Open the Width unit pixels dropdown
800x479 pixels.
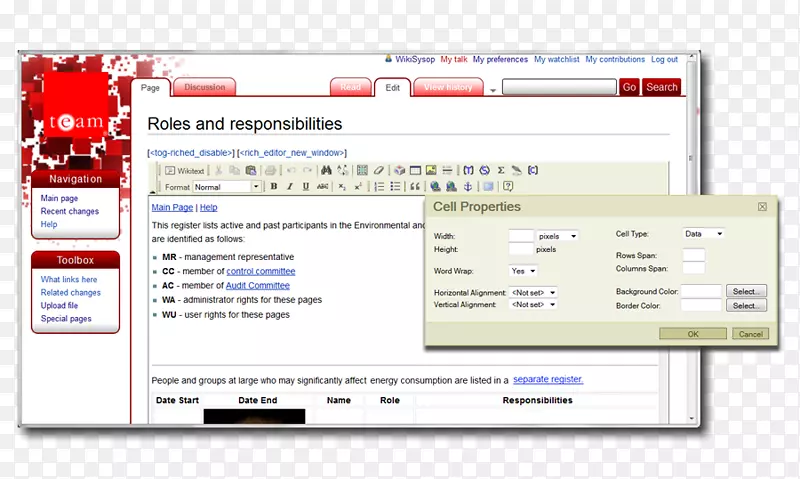tap(557, 236)
